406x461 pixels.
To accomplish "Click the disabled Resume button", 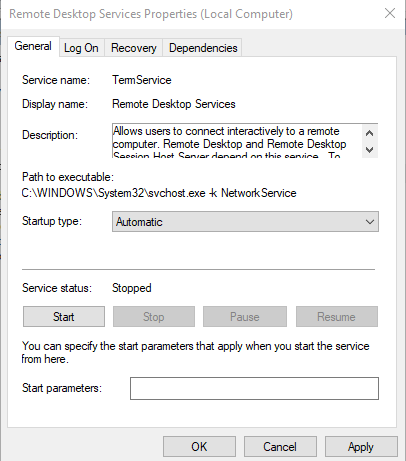I will click(x=337, y=317).
